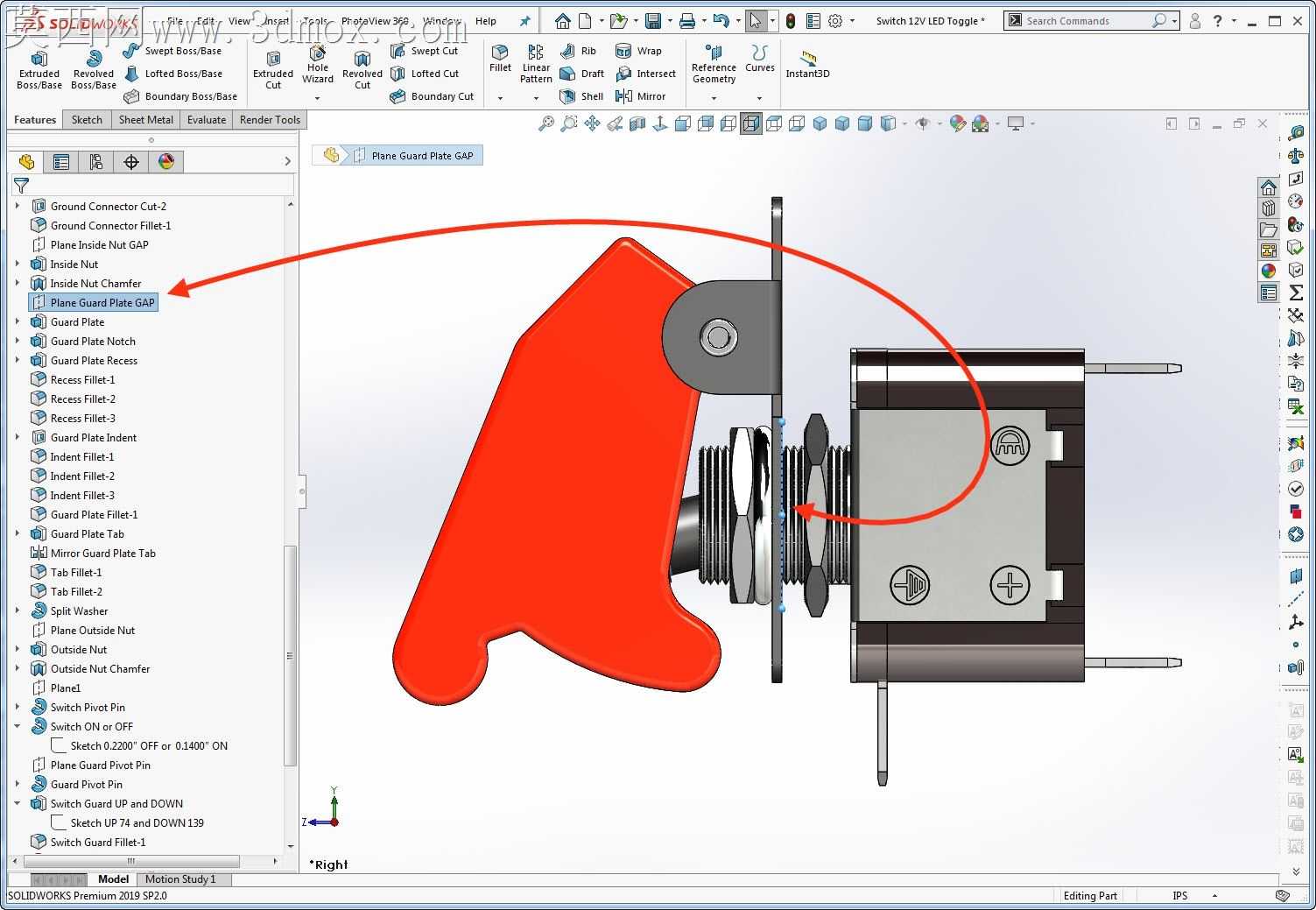Select the Revolved Boss/Base tool
Image resolution: width=1316 pixels, height=910 pixels.
pyautogui.click(x=94, y=68)
